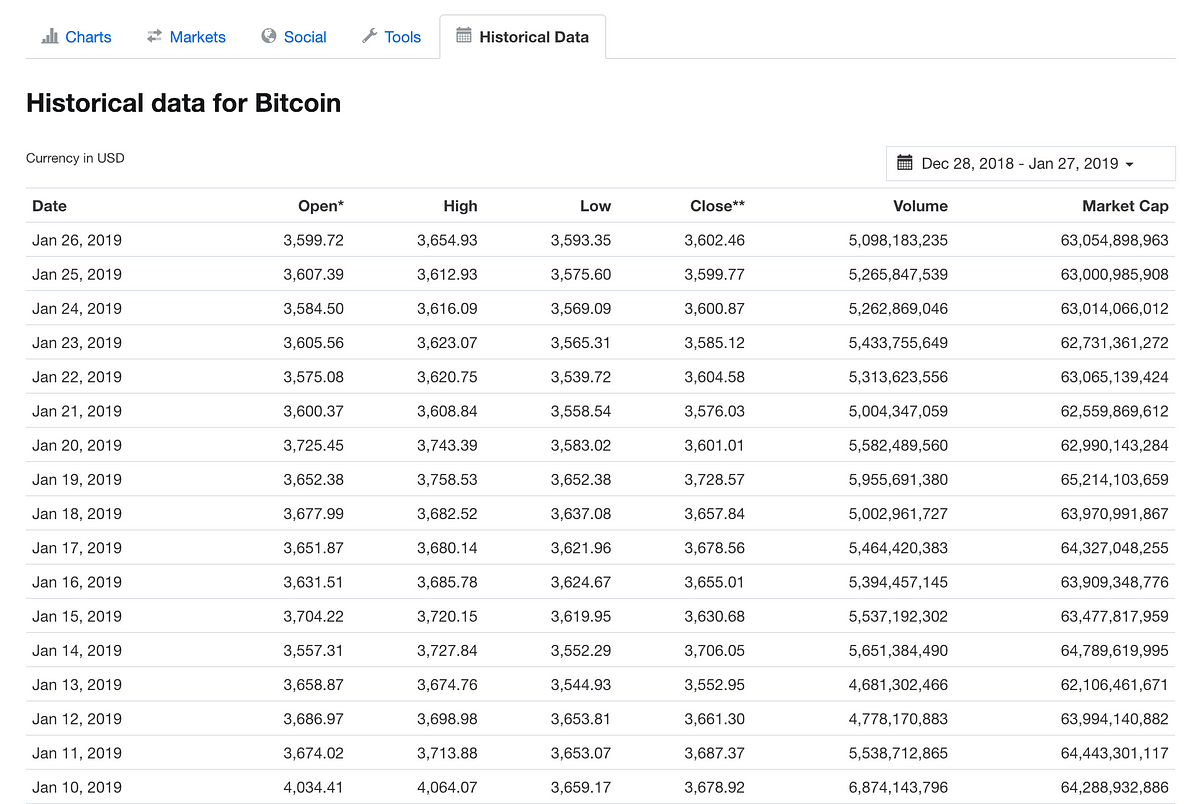
Task: Click the volume value 6,874,143,796
Action: pyautogui.click(x=898, y=787)
